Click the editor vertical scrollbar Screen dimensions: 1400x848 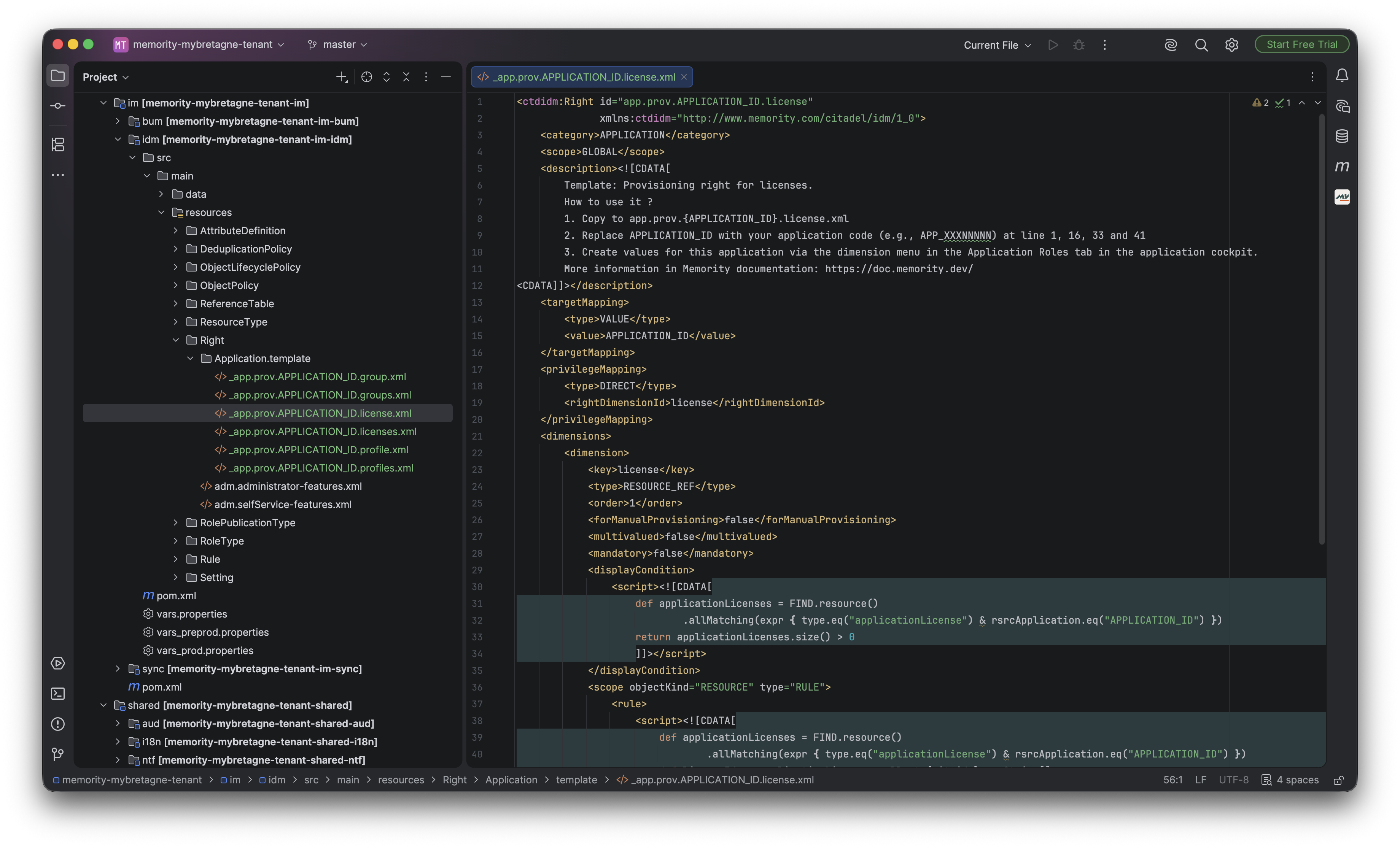pyautogui.click(x=1322, y=329)
